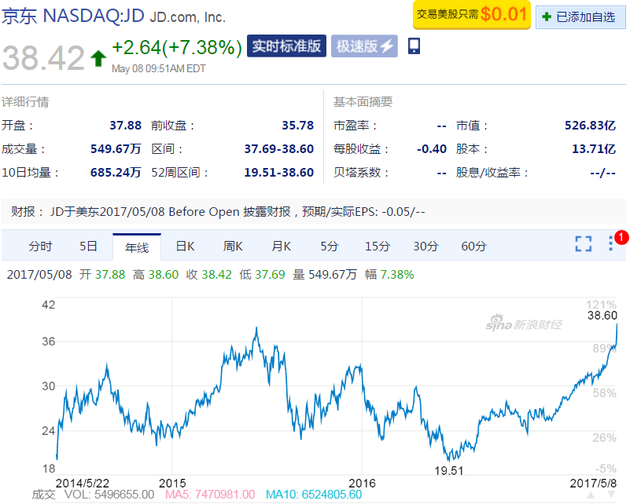The width and height of the screenshot is (630, 504).
Task: Click the 10日均量 value 685.24万
Action: click(116, 172)
